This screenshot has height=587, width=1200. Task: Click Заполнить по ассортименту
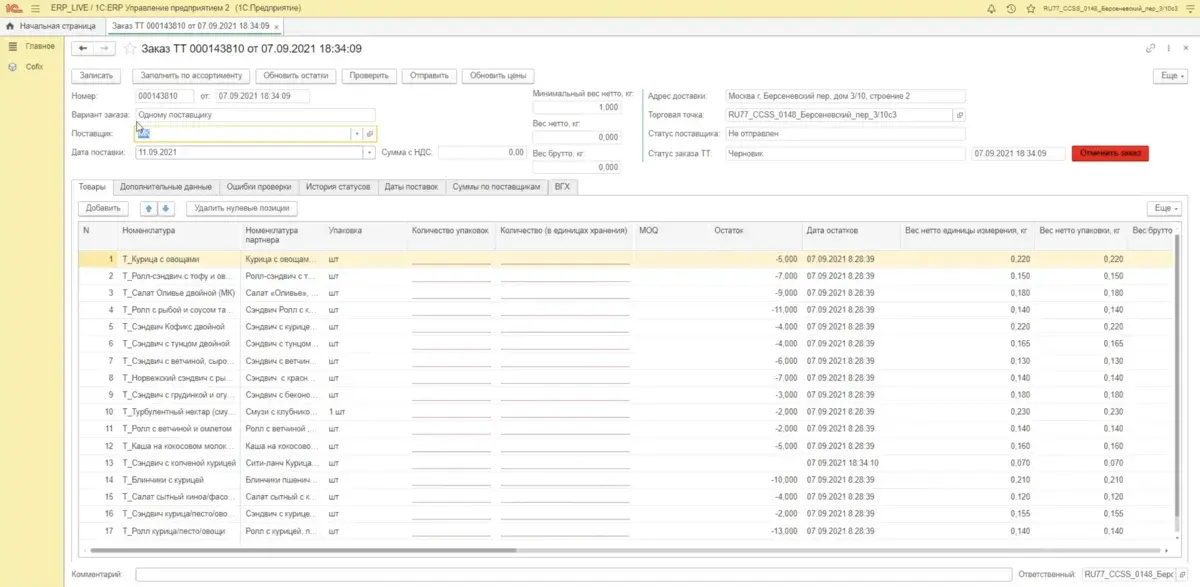click(192, 75)
